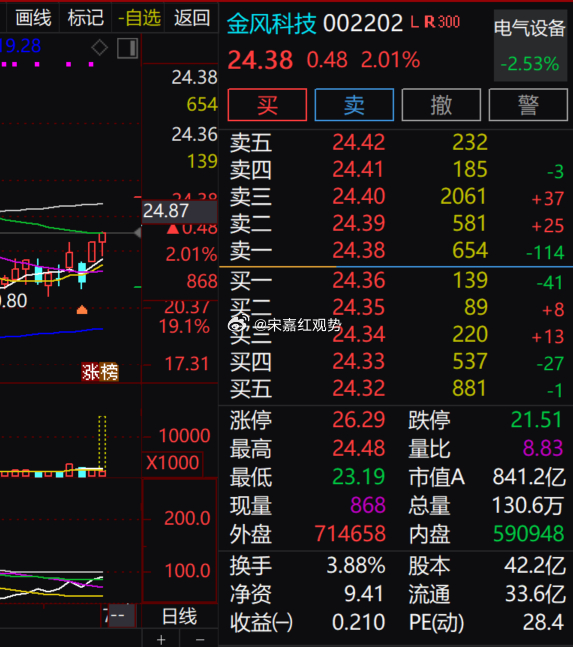
Task: Select 卖三 price 24.40
Action: (358, 196)
